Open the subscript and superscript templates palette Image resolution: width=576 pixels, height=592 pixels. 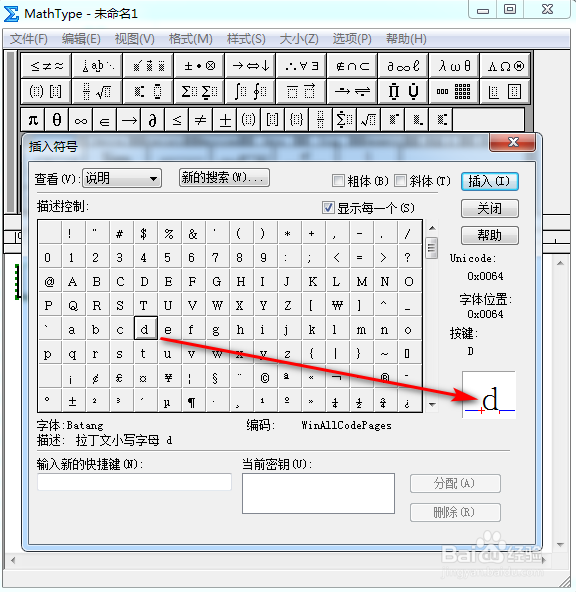coord(148,91)
